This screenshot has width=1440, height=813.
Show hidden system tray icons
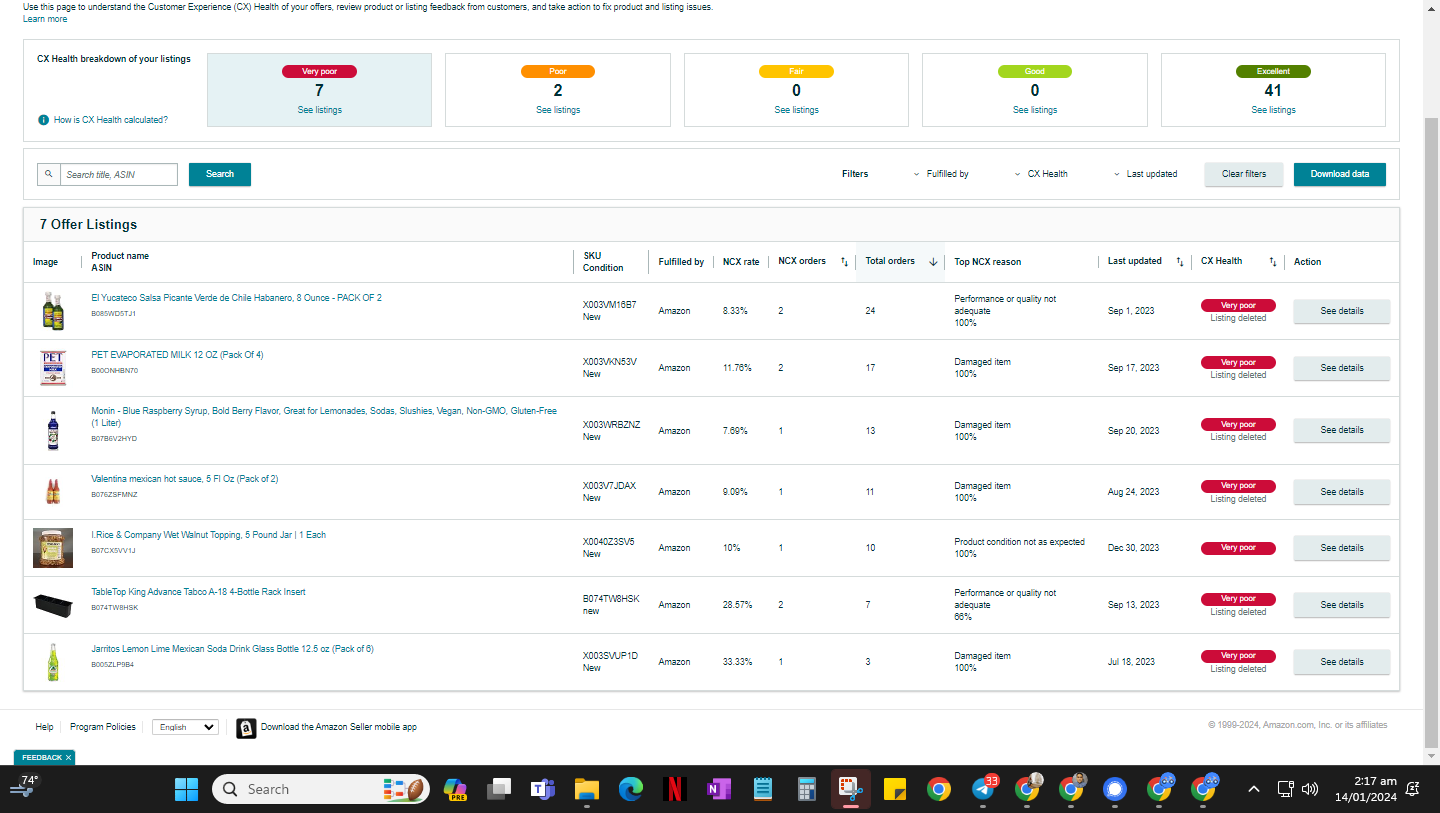click(1253, 789)
